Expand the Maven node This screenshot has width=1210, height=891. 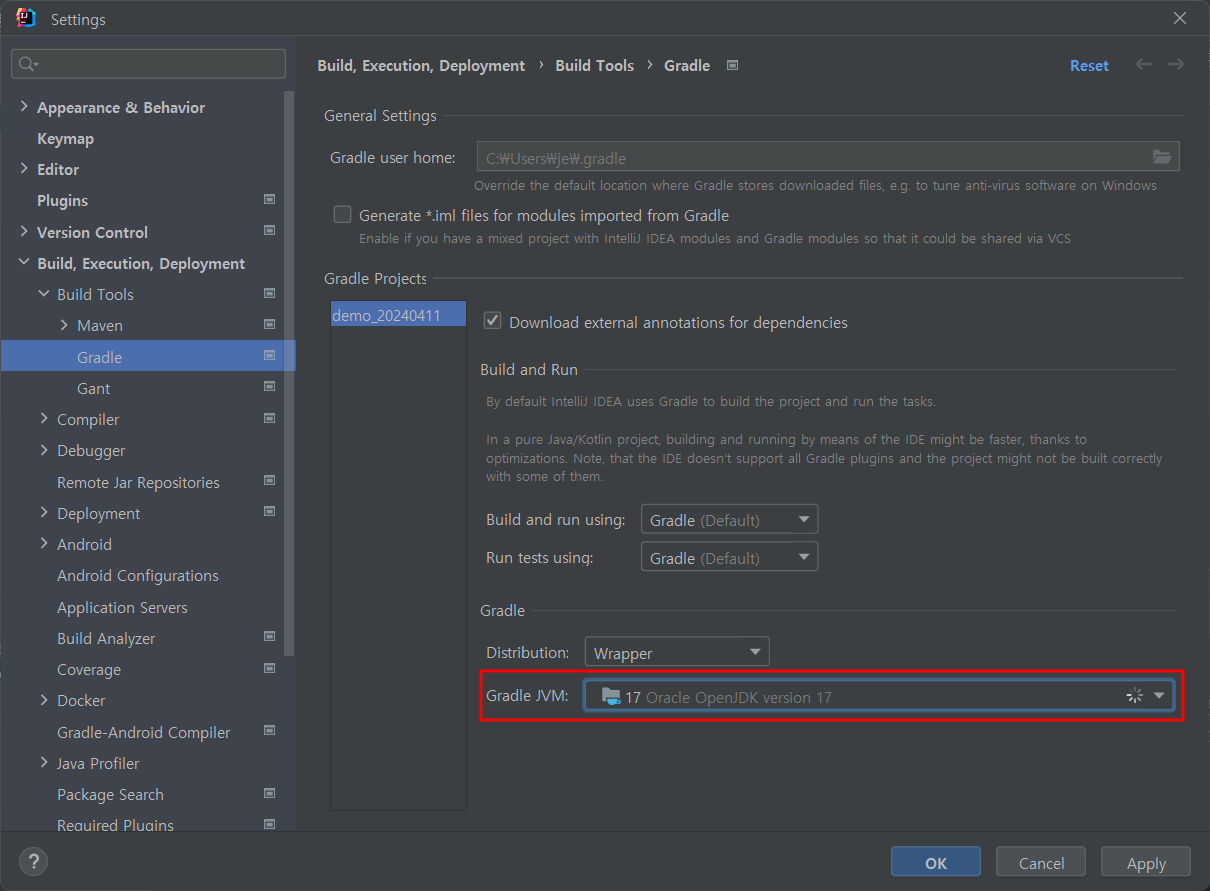coord(64,324)
